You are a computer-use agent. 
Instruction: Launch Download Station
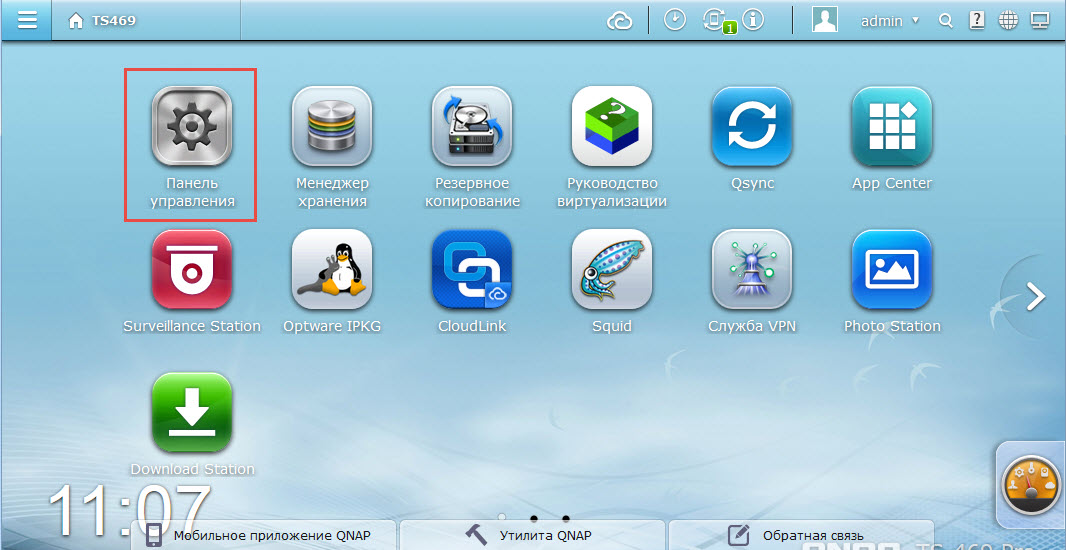tap(192, 413)
